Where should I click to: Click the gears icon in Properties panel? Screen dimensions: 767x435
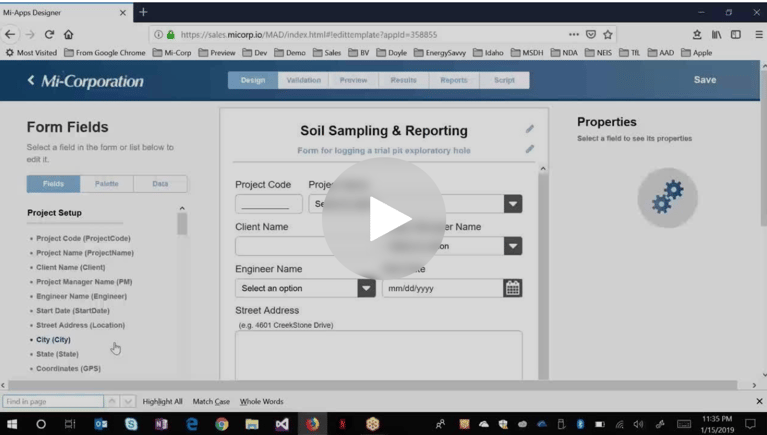point(667,198)
